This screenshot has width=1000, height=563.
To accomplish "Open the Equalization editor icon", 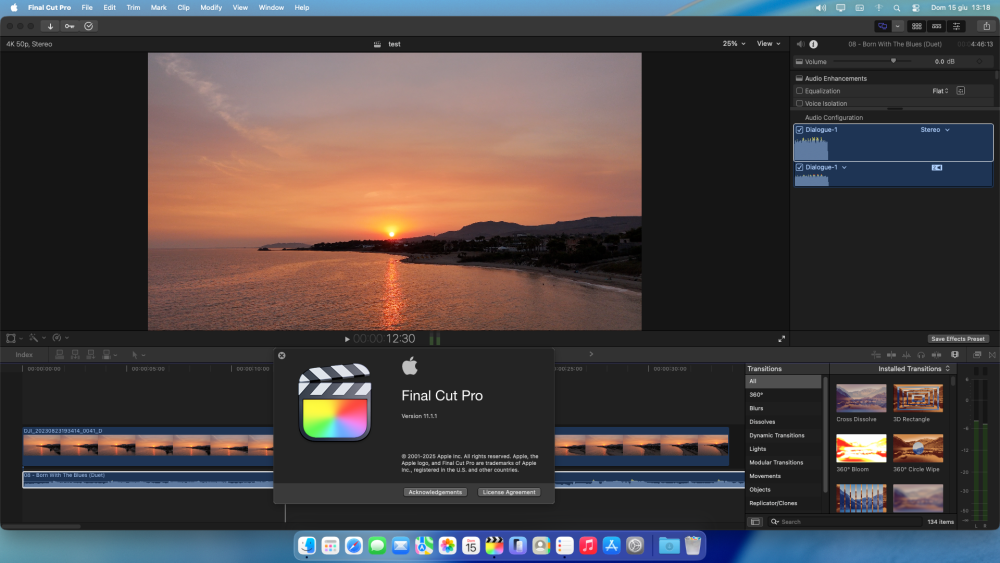I will [x=960, y=91].
